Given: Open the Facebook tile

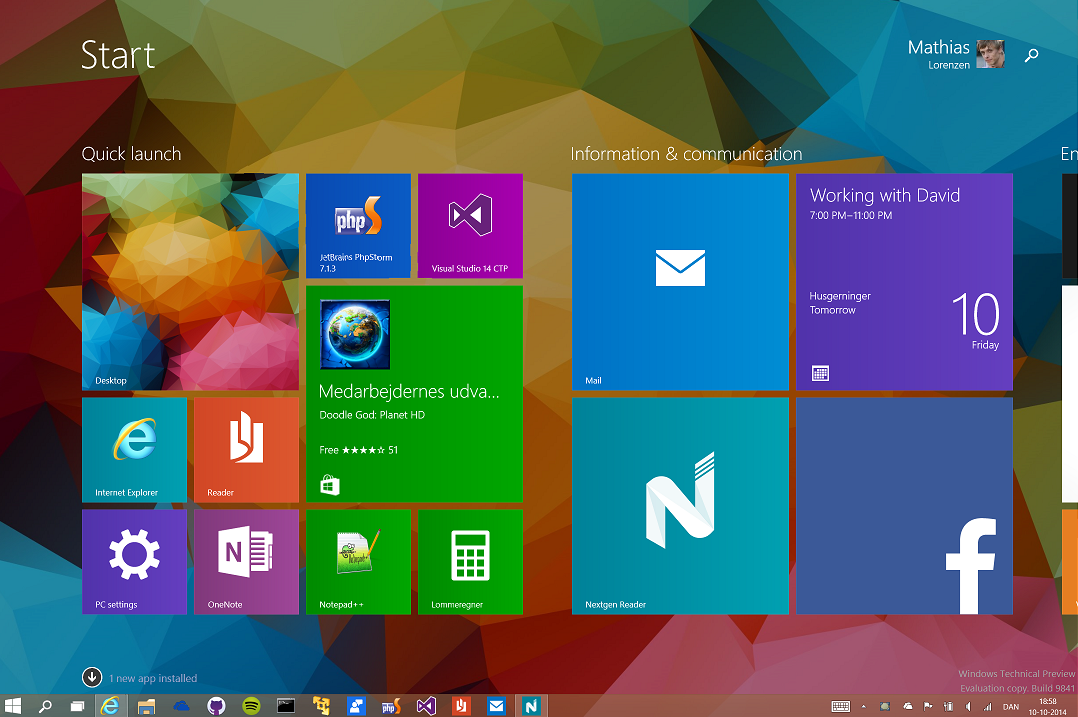Looking at the screenshot, I should point(903,505).
